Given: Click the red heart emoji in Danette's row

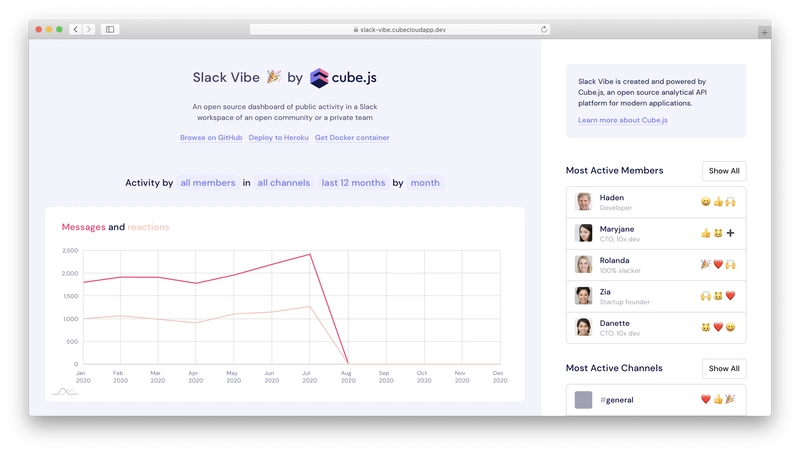Looking at the screenshot, I should 718,327.
